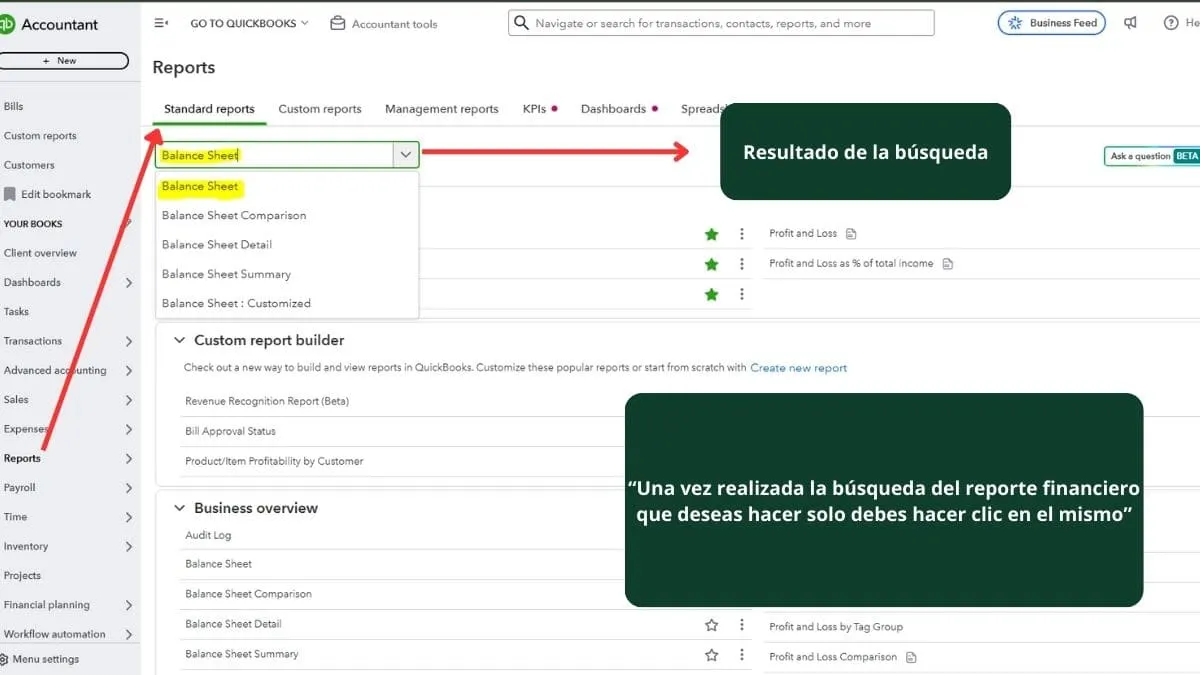Open Custom reports in the left sidebar

point(40,136)
